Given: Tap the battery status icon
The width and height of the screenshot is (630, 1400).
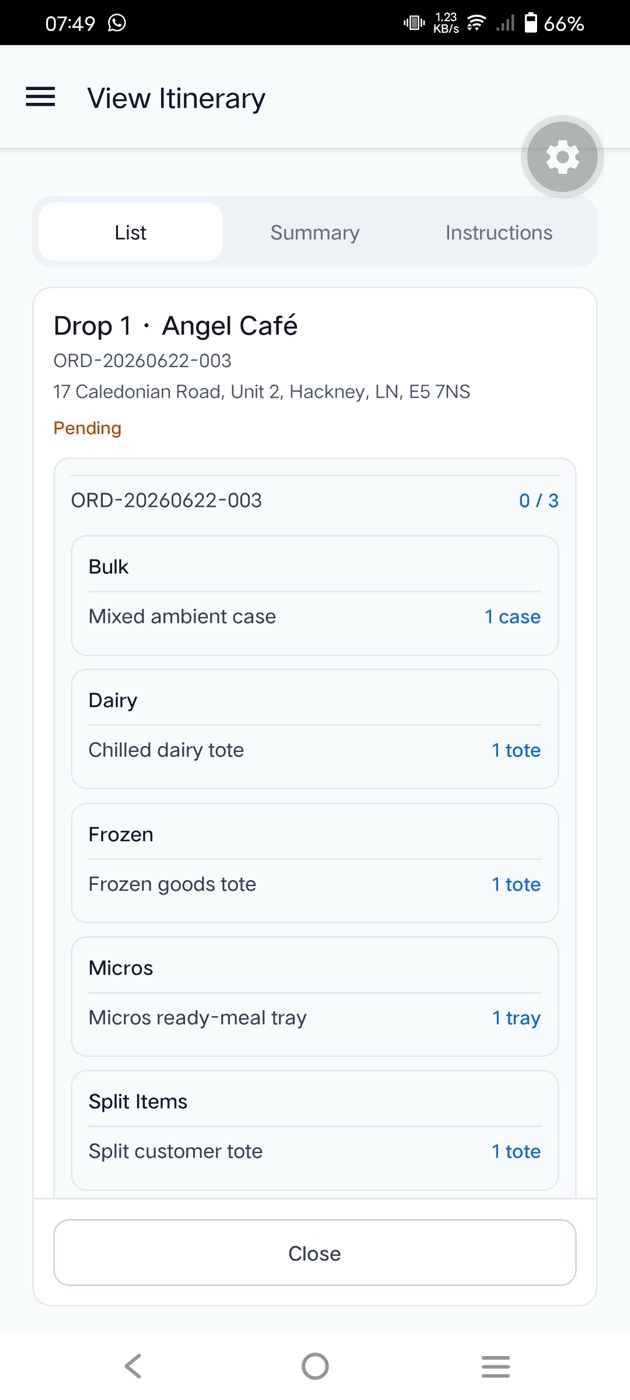Looking at the screenshot, I should coord(531,23).
